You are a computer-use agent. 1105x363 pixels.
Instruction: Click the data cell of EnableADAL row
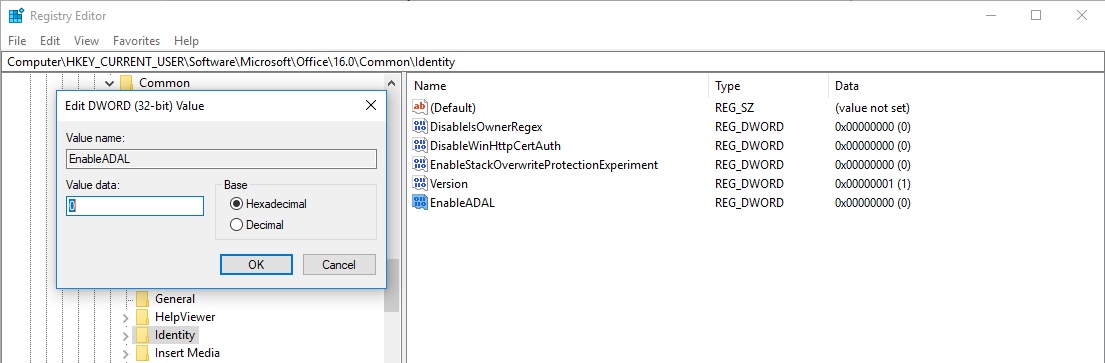(x=872, y=202)
